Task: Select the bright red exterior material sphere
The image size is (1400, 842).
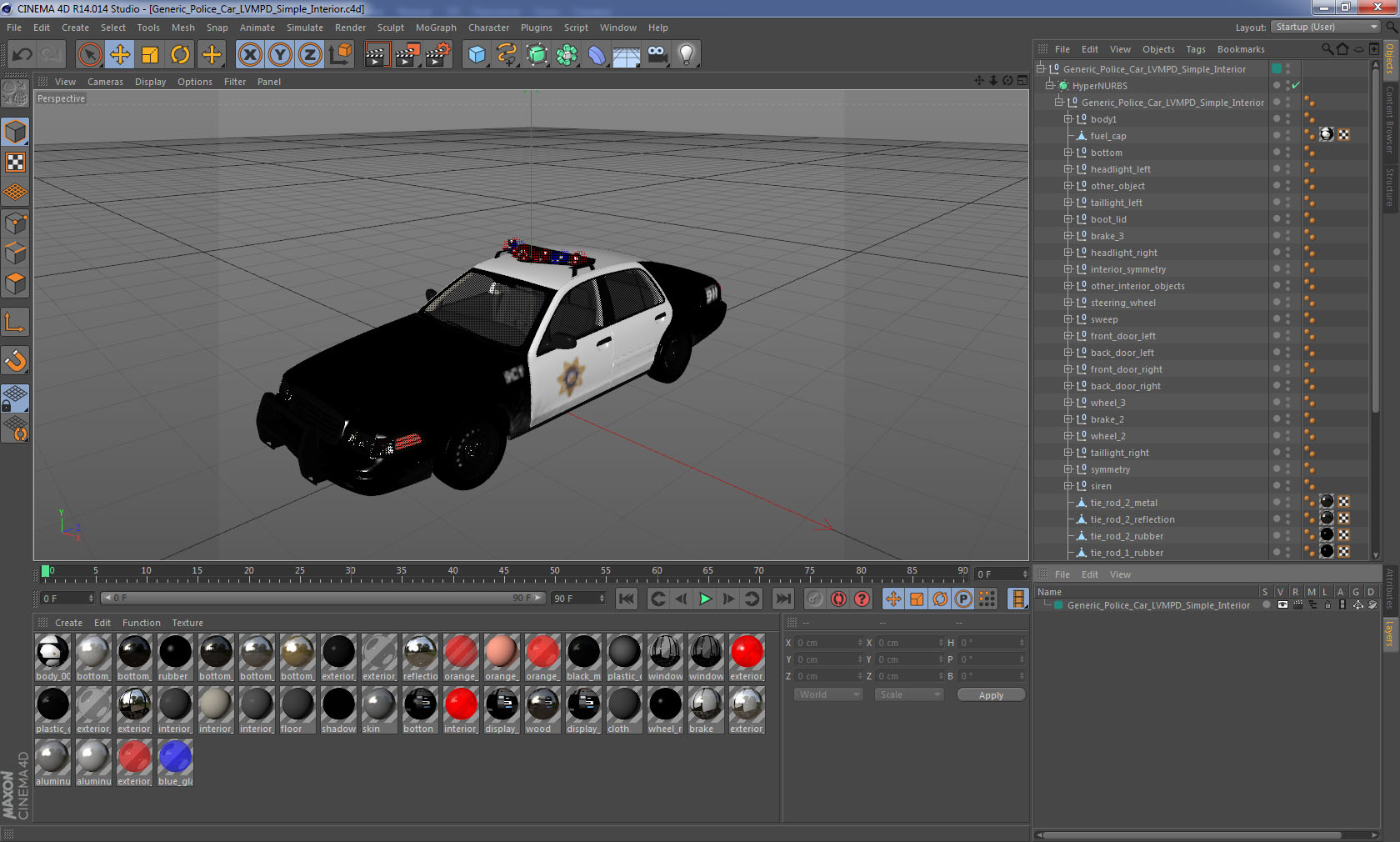Action: [747, 657]
